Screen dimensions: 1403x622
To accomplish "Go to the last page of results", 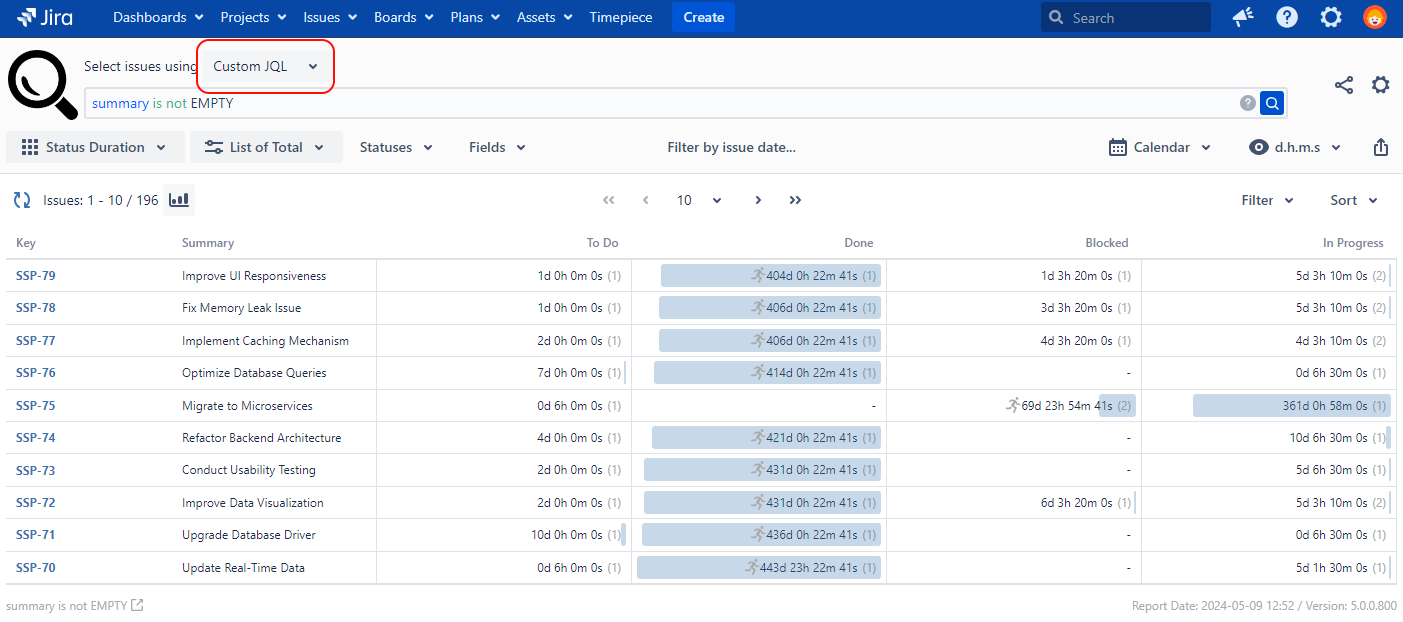I will 795,200.
